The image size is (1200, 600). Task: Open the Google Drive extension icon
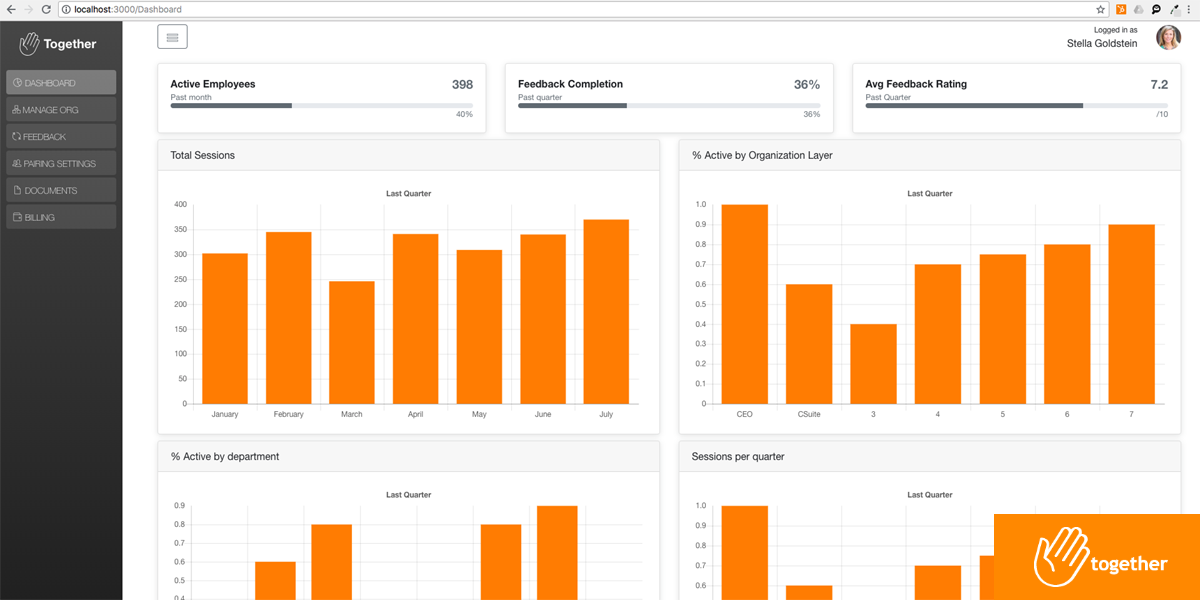tap(1138, 9)
